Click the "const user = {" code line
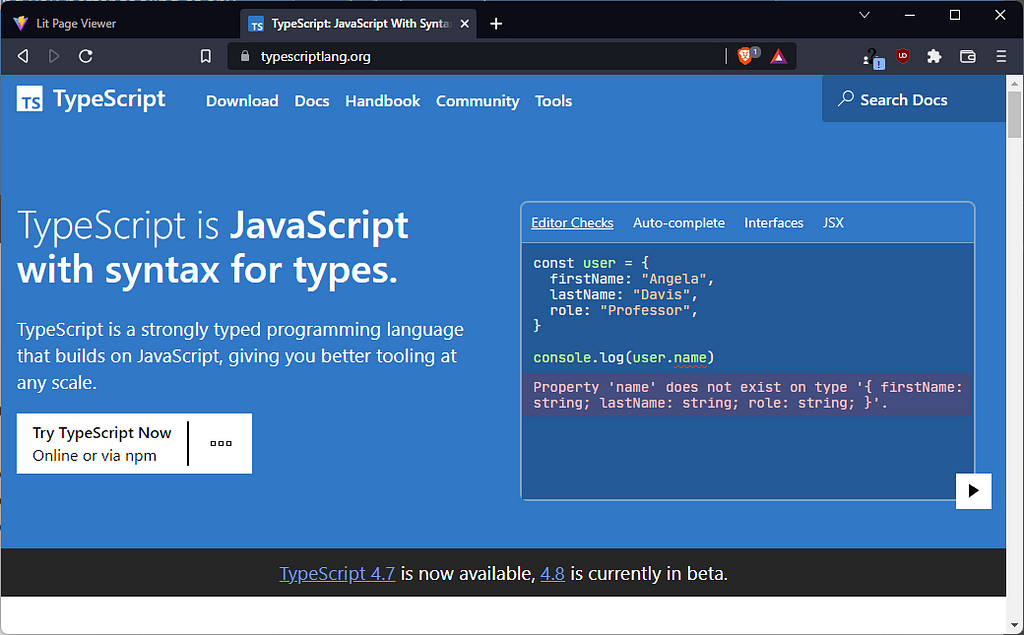Screen dimensions: 1024x635 590,263
